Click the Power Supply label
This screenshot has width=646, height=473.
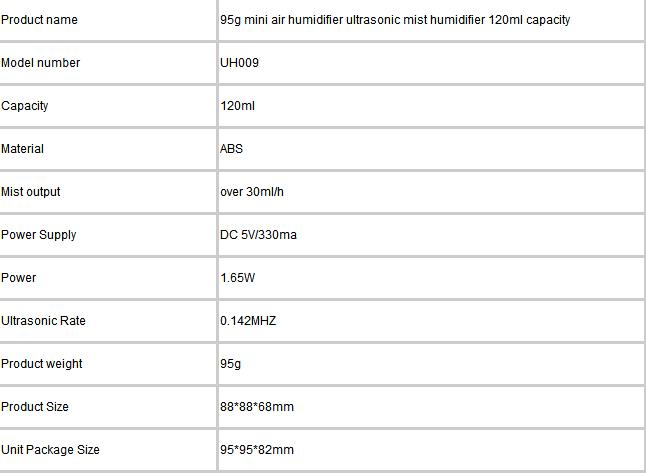point(38,235)
